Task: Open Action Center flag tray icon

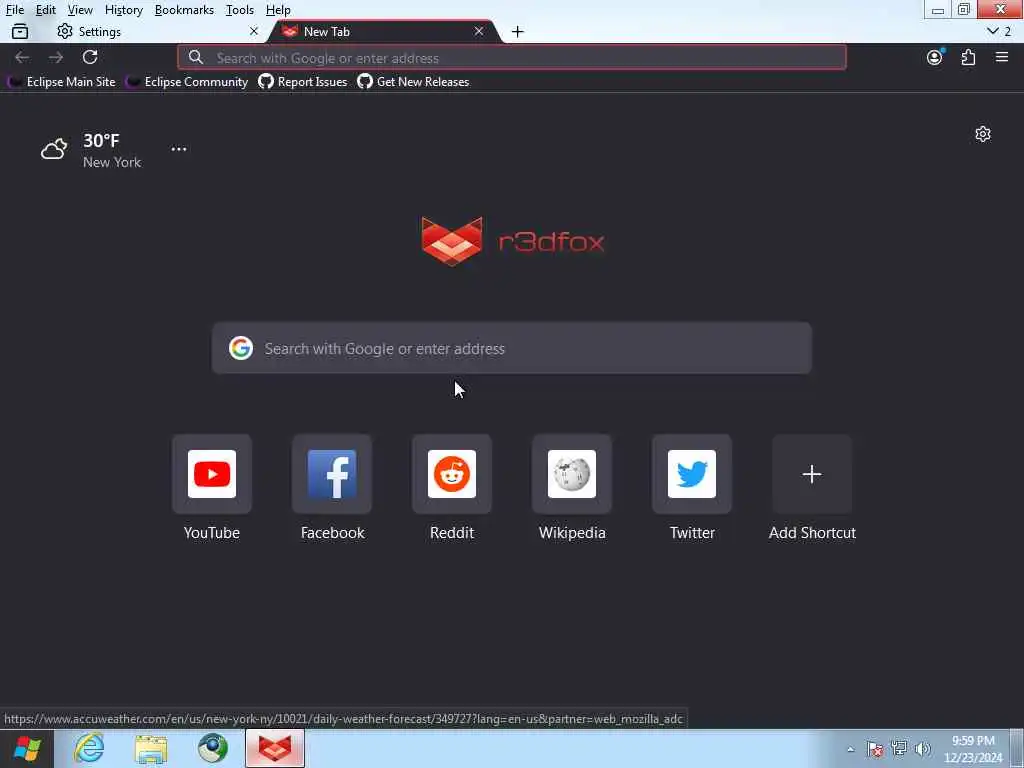Action: (x=875, y=749)
